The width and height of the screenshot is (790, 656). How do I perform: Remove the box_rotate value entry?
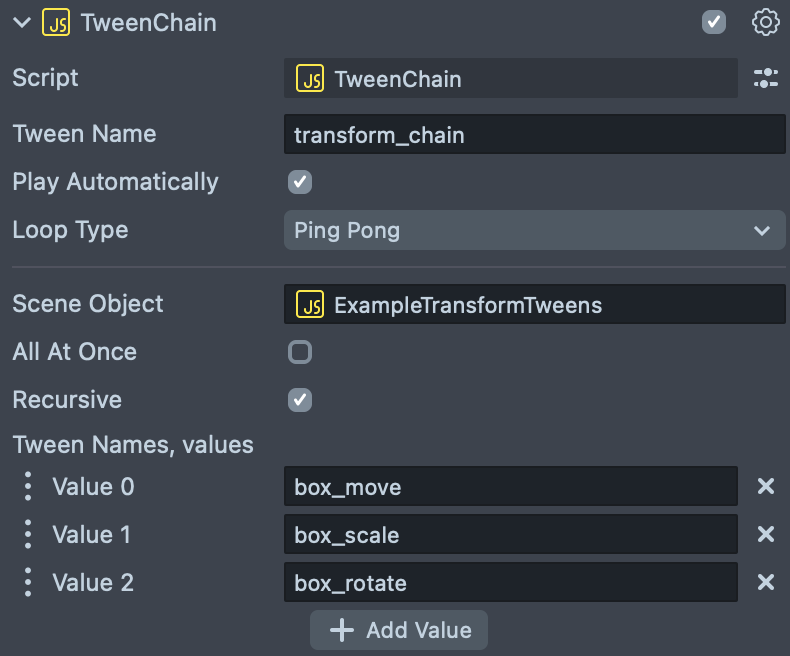point(766,583)
